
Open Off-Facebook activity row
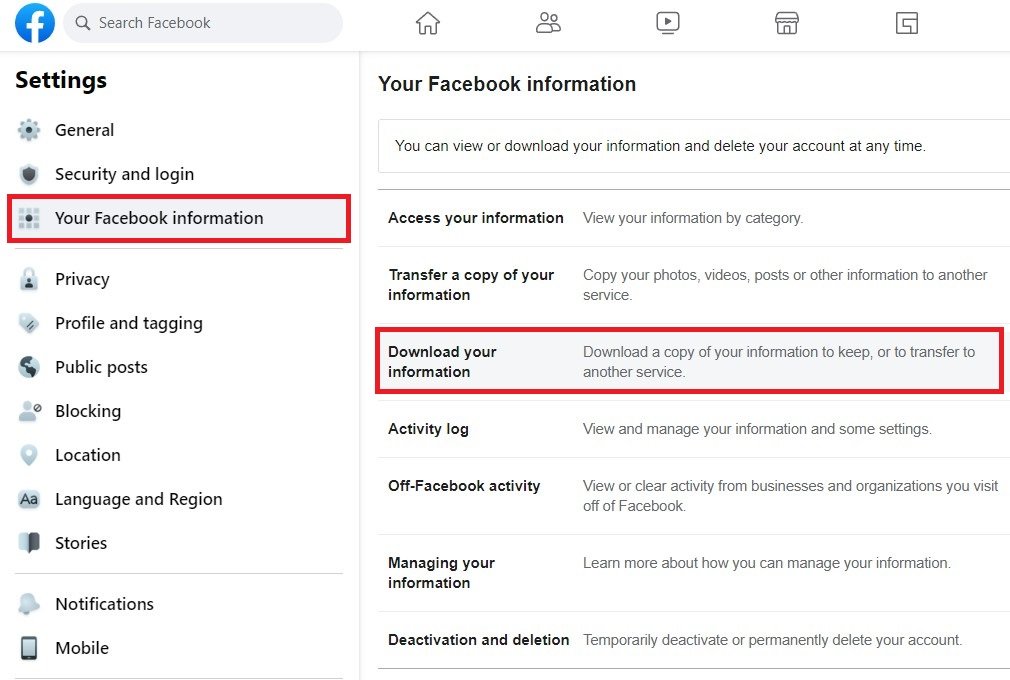click(x=464, y=486)
